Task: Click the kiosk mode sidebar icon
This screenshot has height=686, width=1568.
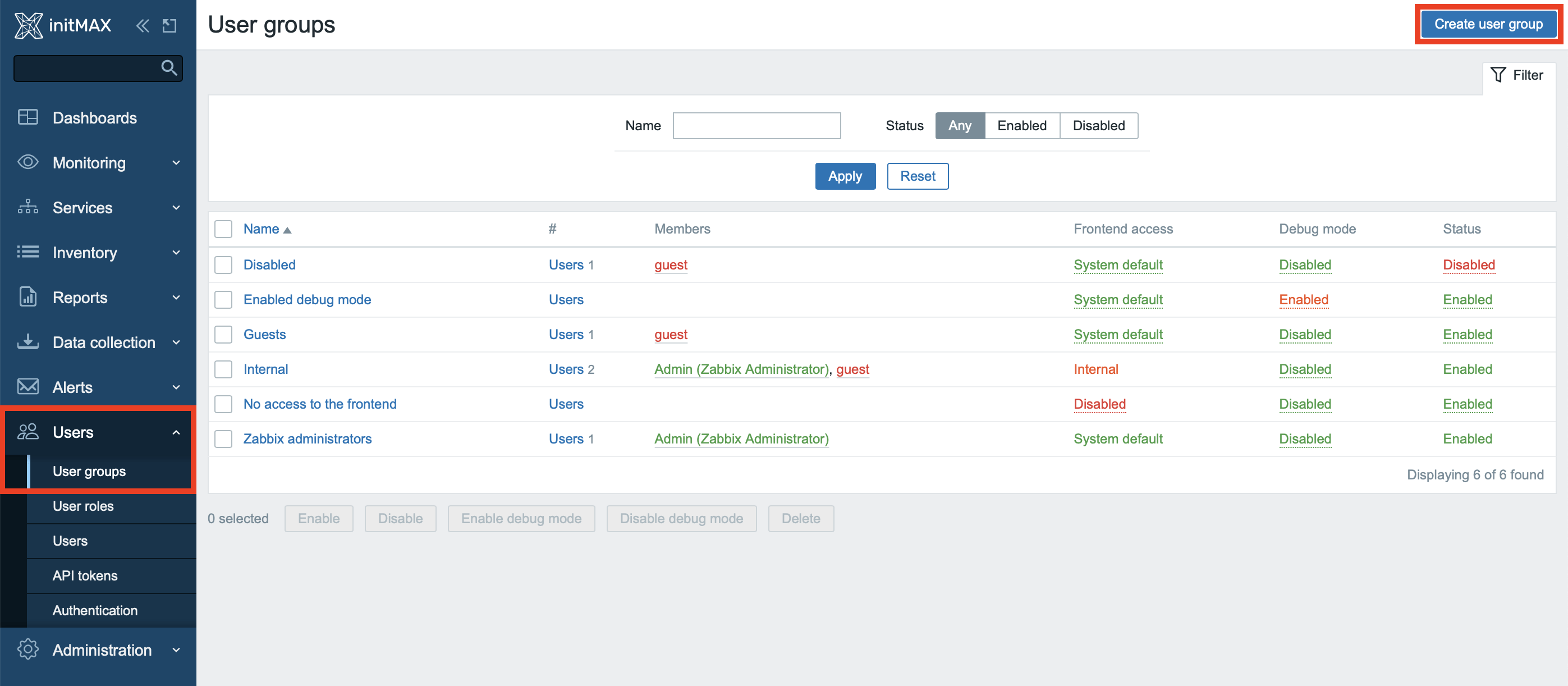Action: click(169, 26)
